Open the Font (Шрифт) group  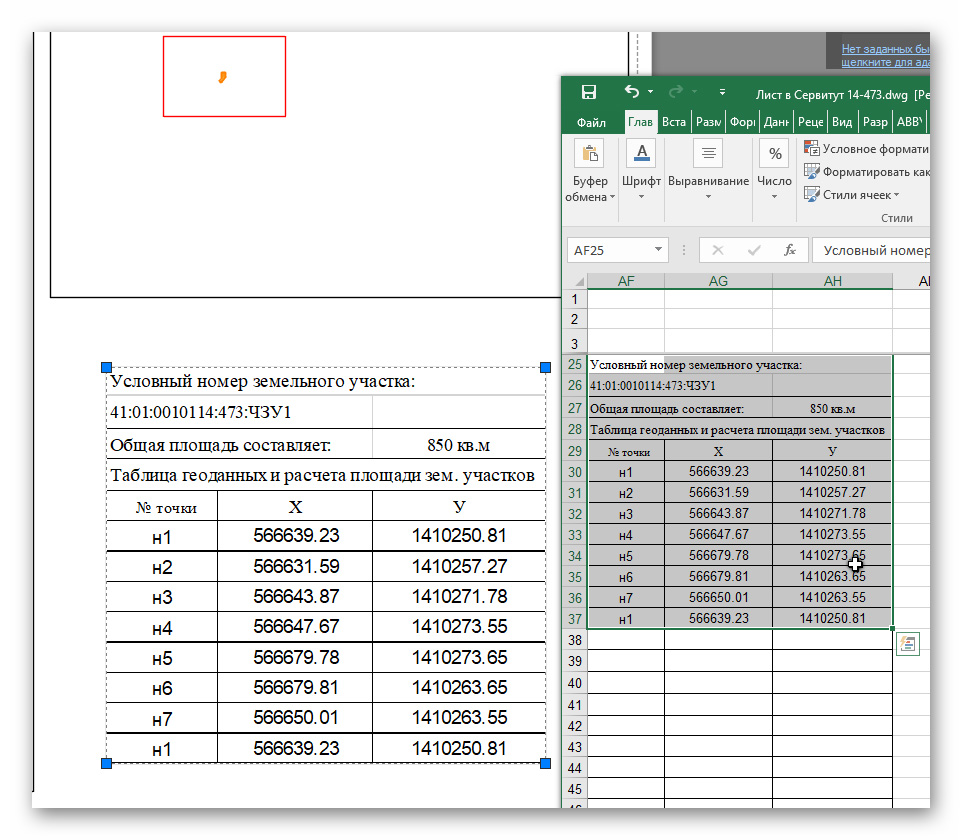[x=641, y=170]
